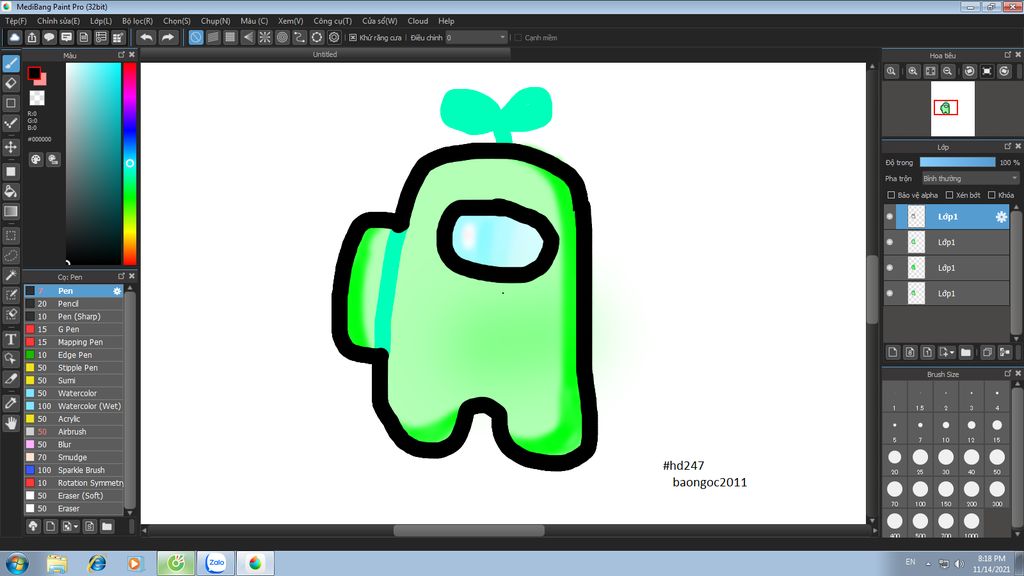
Task: Select the Lasso tool
Action: click(11, 255)
